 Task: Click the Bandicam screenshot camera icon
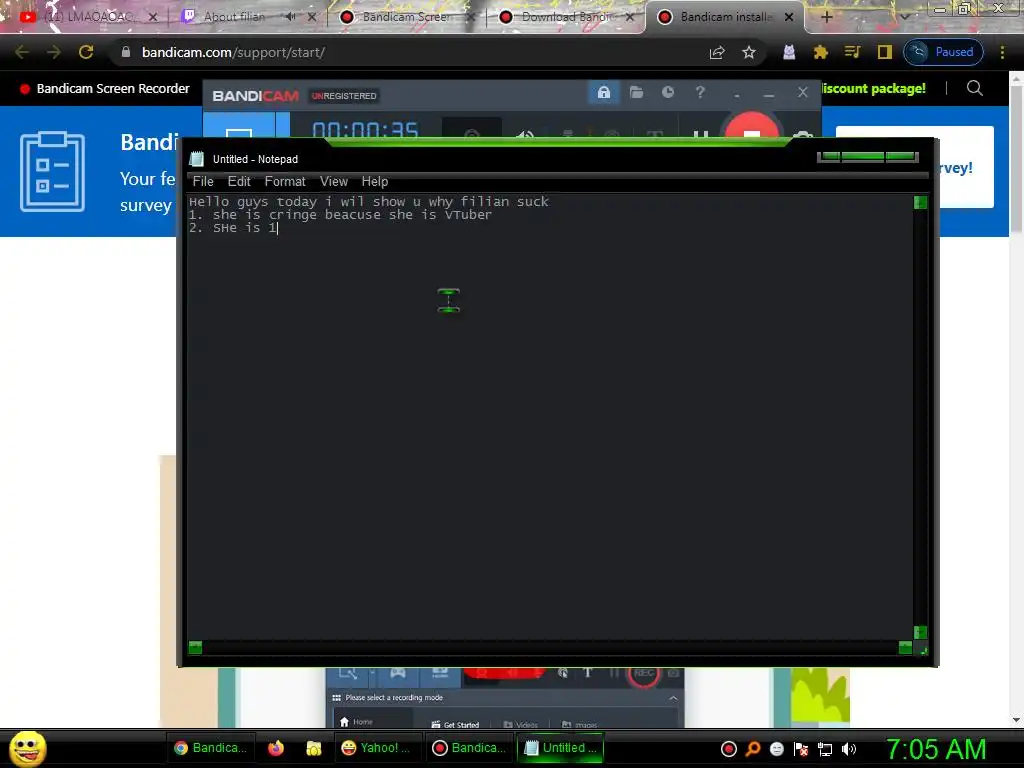click(x=803, y=134)
